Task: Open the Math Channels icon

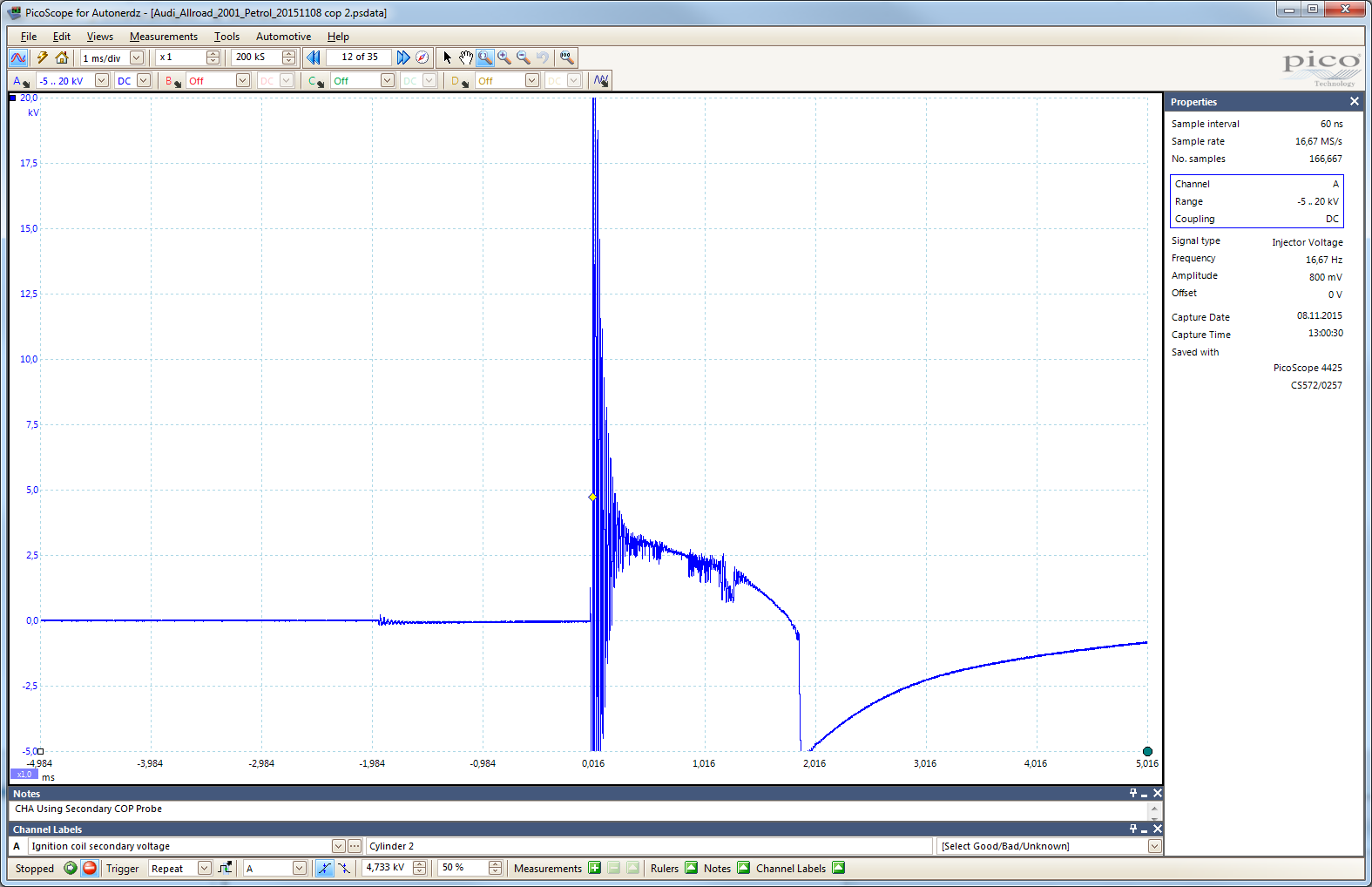Action: [x=601, y=81]
